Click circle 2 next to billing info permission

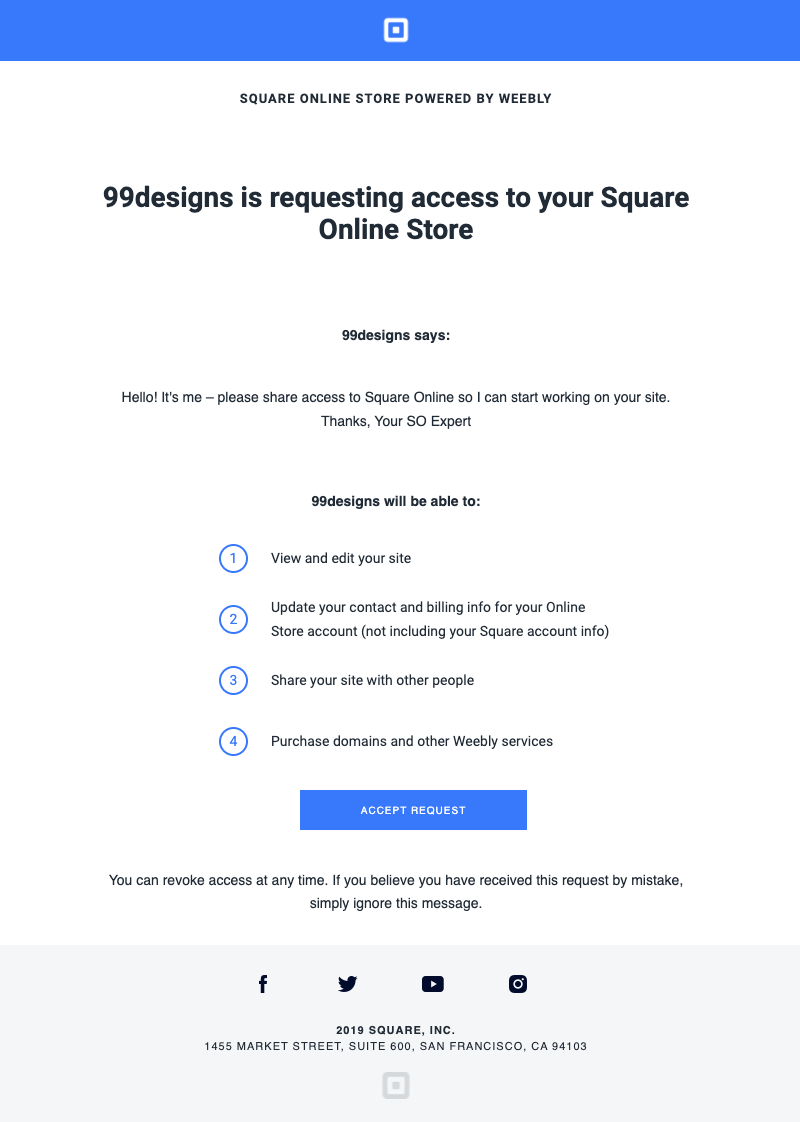coord(233,620)
